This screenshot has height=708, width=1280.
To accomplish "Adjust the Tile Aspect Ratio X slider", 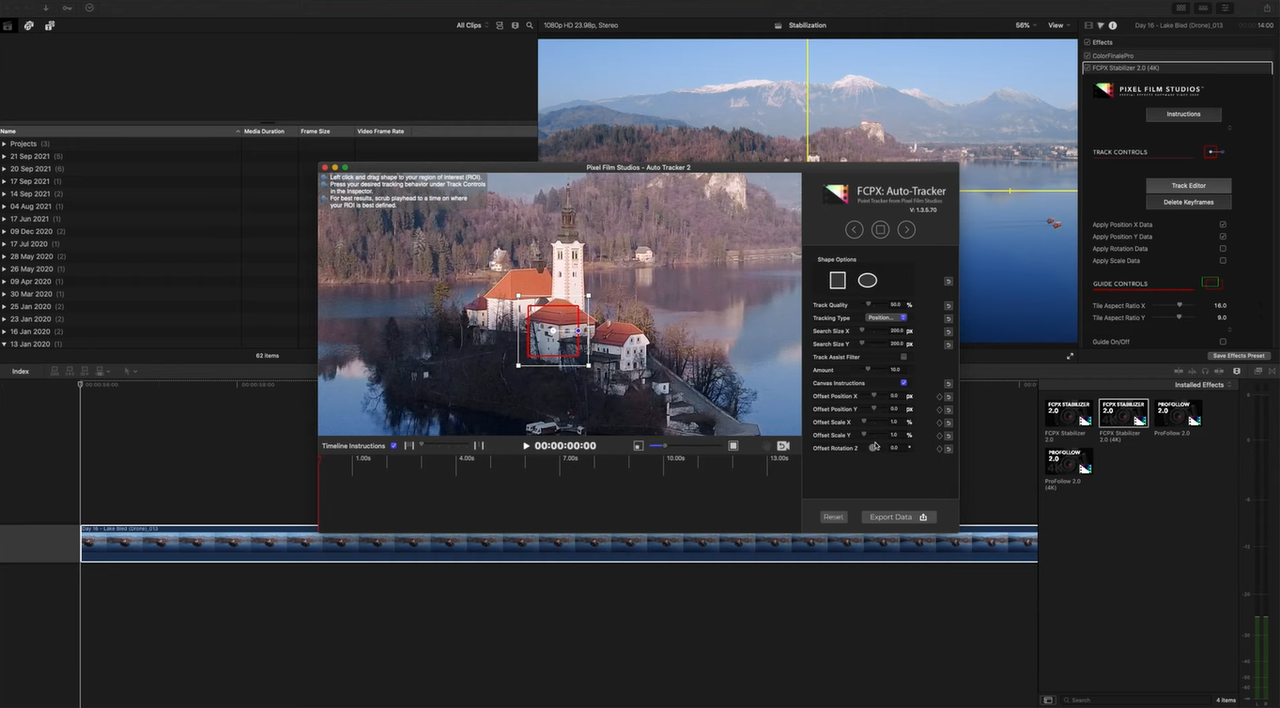I will (1179, 306).
